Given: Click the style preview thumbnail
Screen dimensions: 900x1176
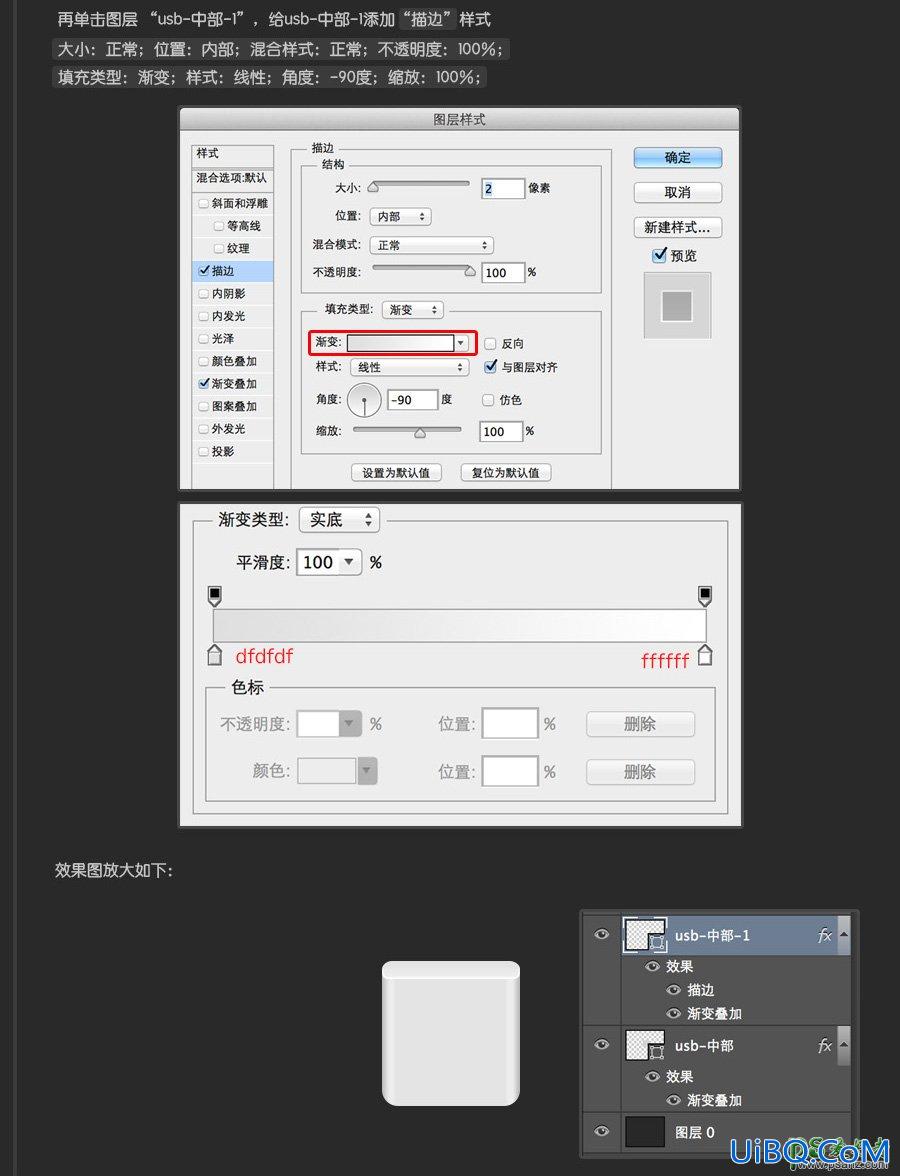Looking at the screenshot, I should tap(677, 305).
